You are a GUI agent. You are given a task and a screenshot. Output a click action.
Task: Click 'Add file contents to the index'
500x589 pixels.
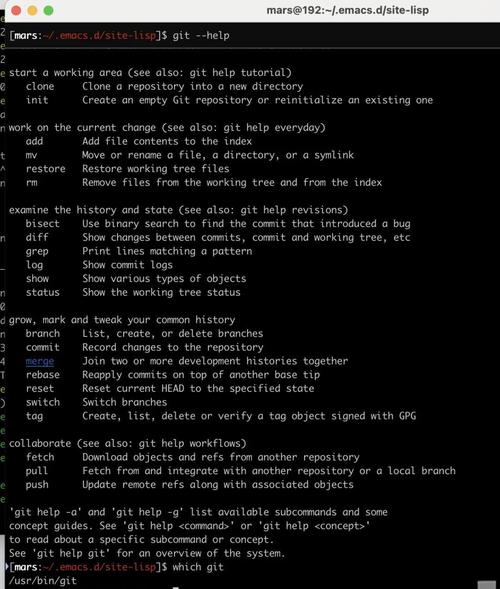[x=167, y=142]
